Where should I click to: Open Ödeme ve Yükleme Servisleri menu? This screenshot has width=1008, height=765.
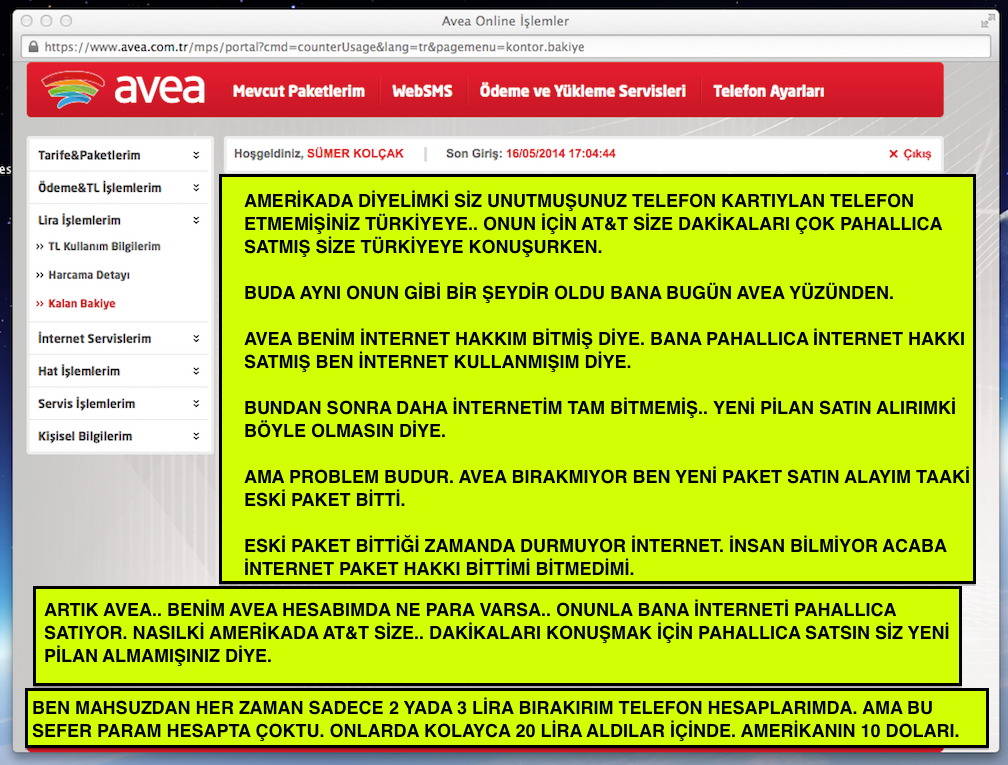[582, 91]
